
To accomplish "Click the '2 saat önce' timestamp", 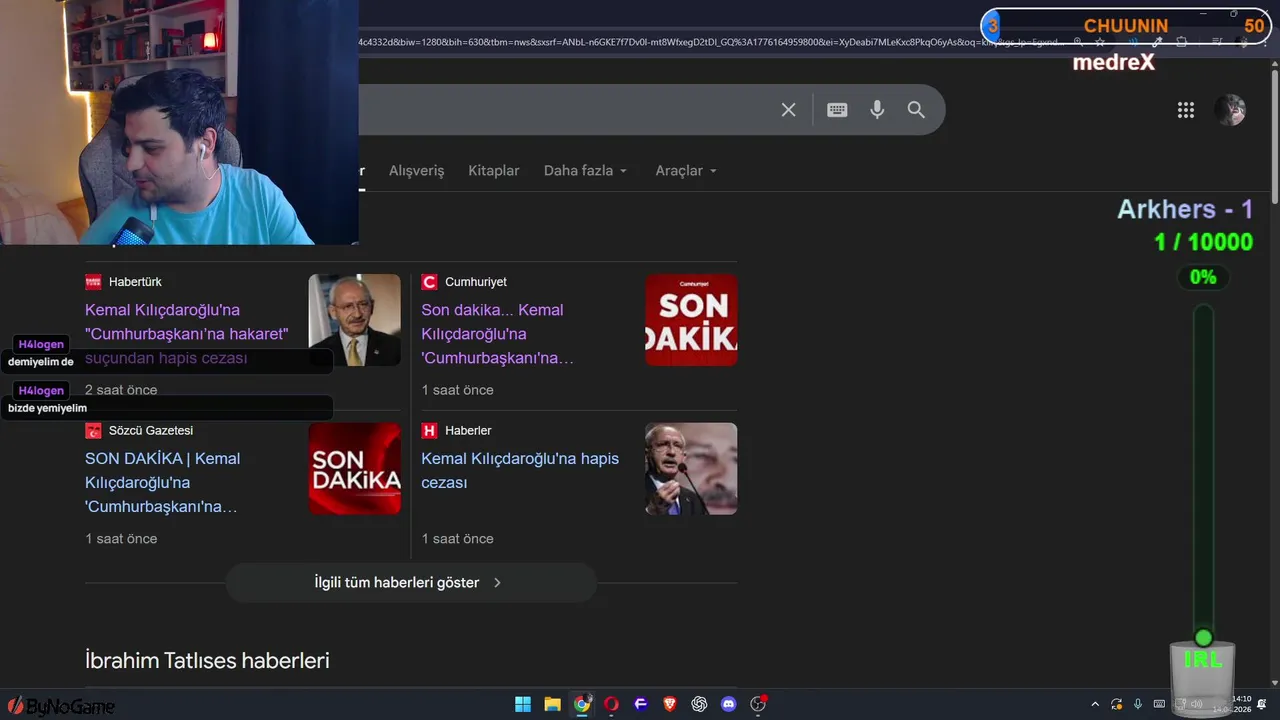I will click(x=121, y=390).
